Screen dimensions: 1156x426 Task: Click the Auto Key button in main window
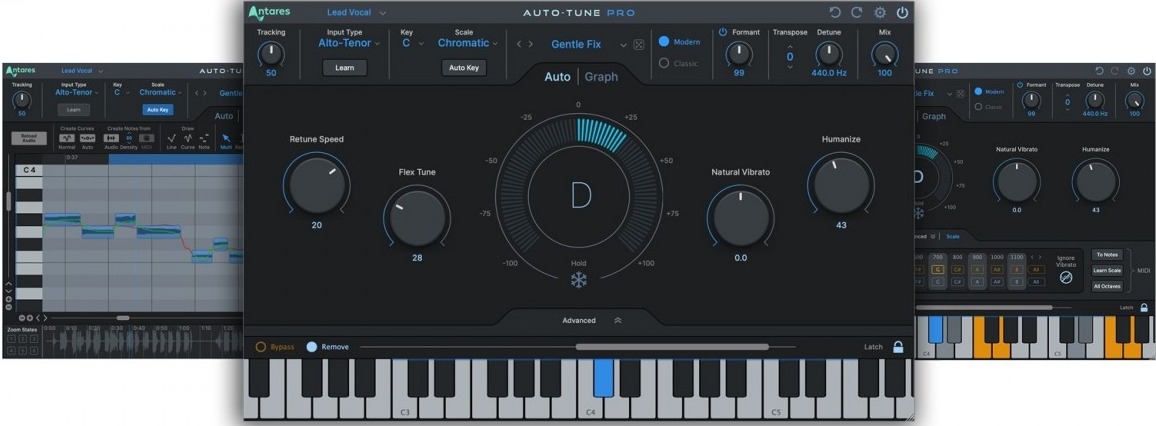[x=464, y=68]
